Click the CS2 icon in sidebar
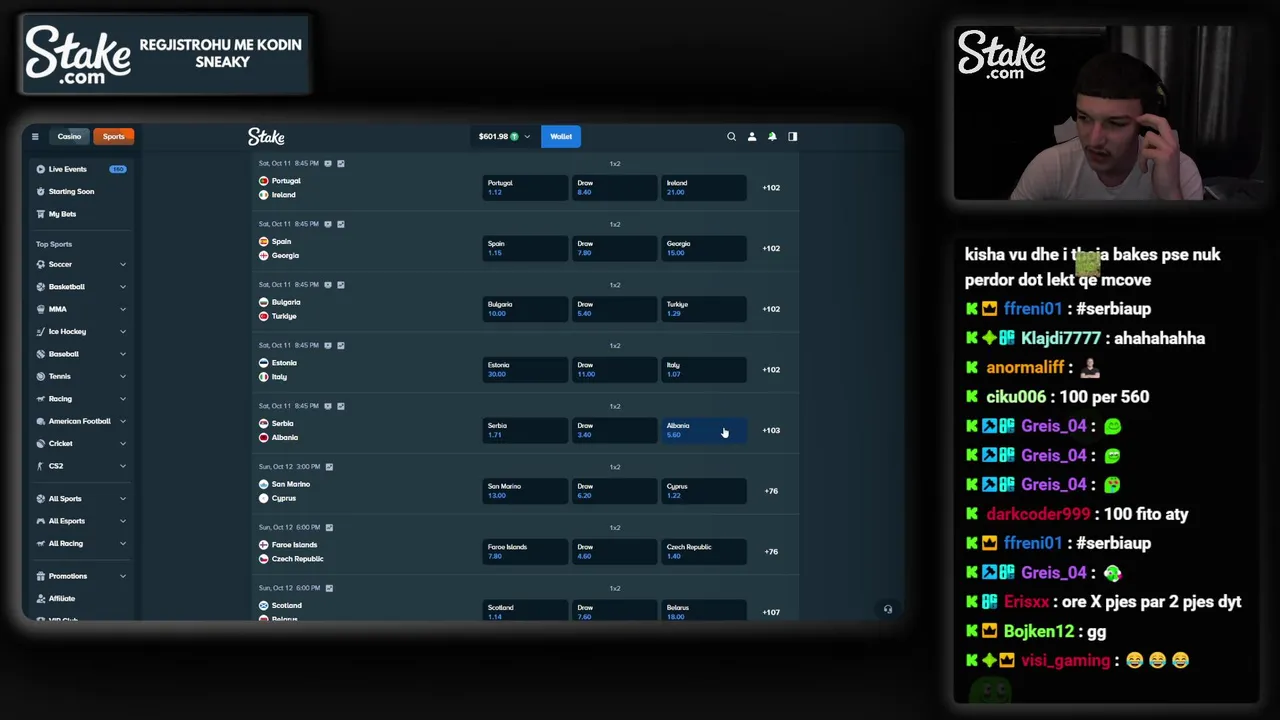The width and height of the screenshot is (1280, 720). click(x=41, y=466)
